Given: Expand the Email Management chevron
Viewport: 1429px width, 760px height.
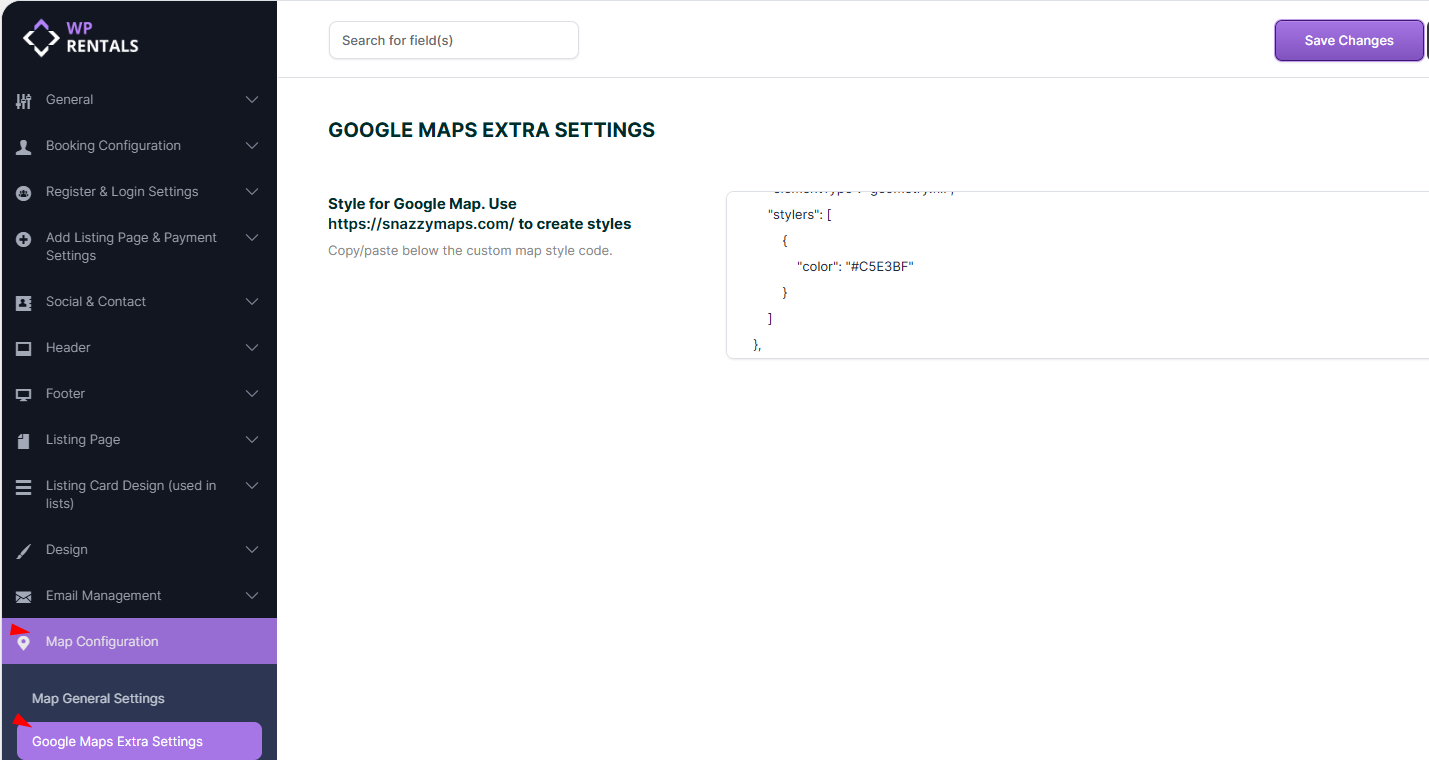Looking at the screenshot, I should tap(252, 596).
